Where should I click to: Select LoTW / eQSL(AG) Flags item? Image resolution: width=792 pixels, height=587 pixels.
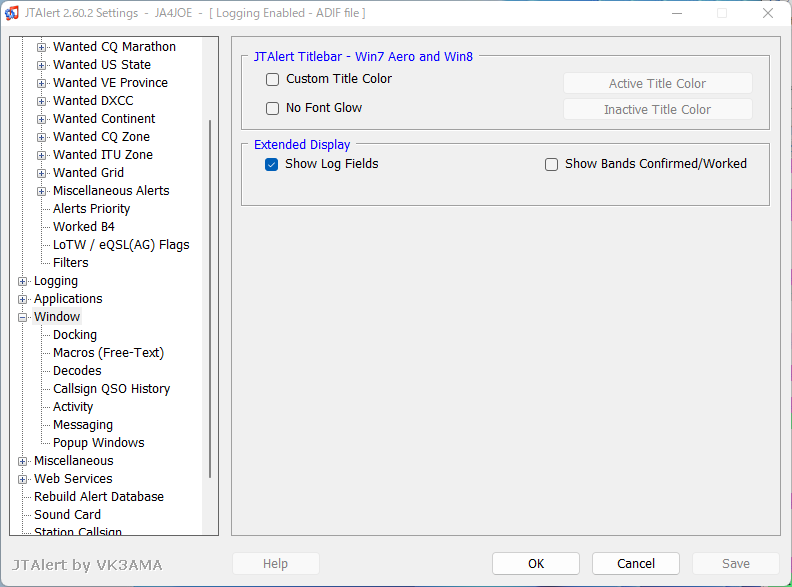[121, 245]
